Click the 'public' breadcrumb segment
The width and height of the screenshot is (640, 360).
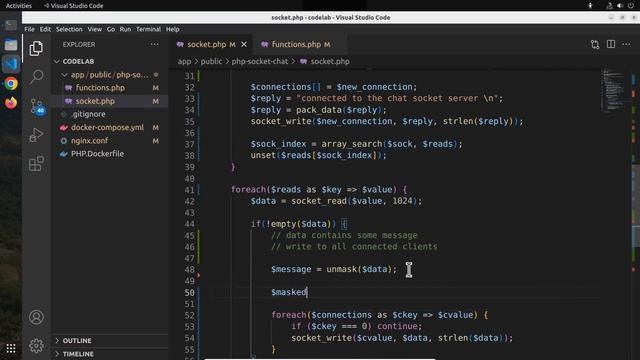211,61
